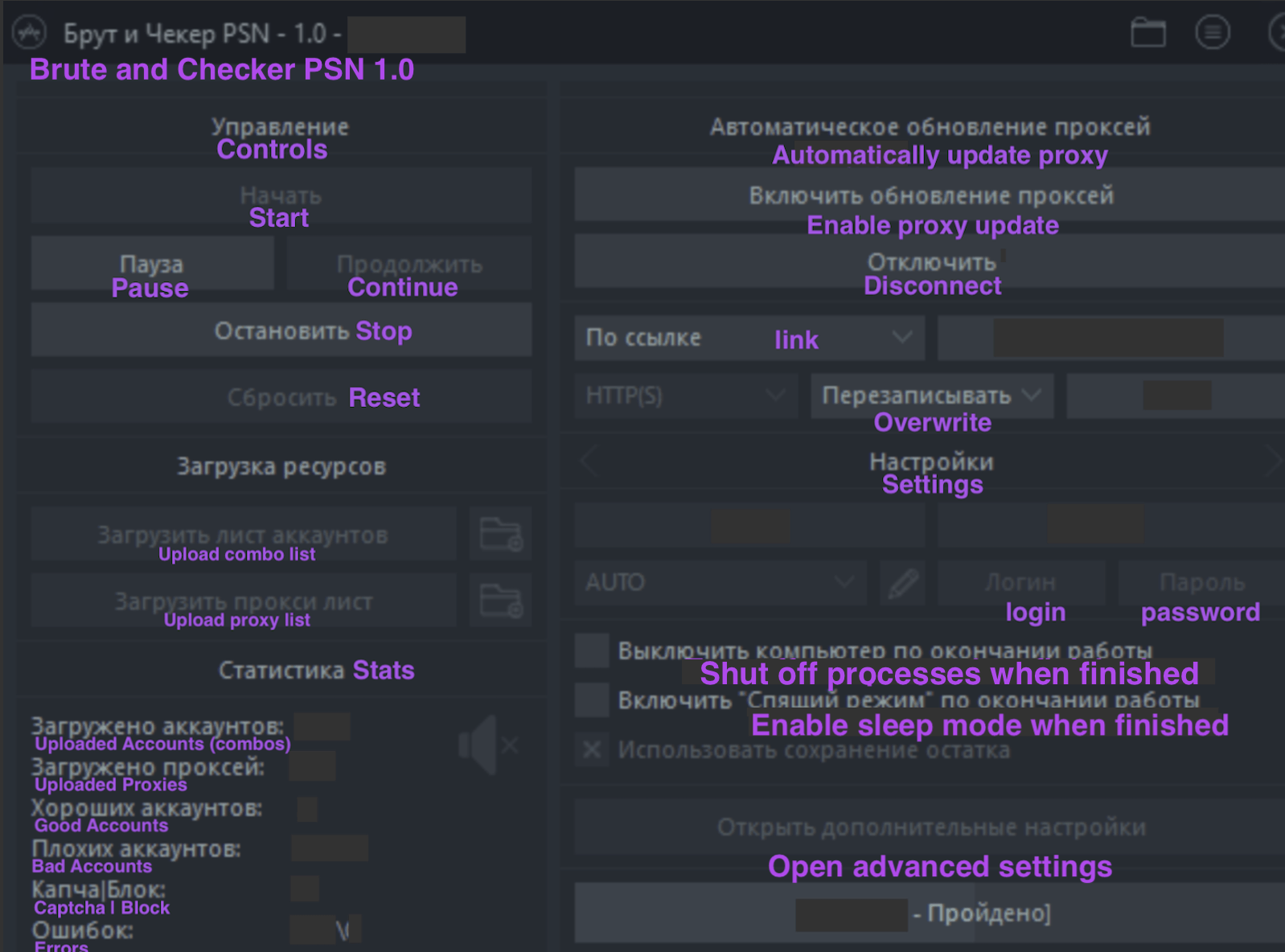This screenshot has width=1285, height=952.
Task: Toggle 'Использовать сохранение остатка' checkbox
Action: pos(592,750)
